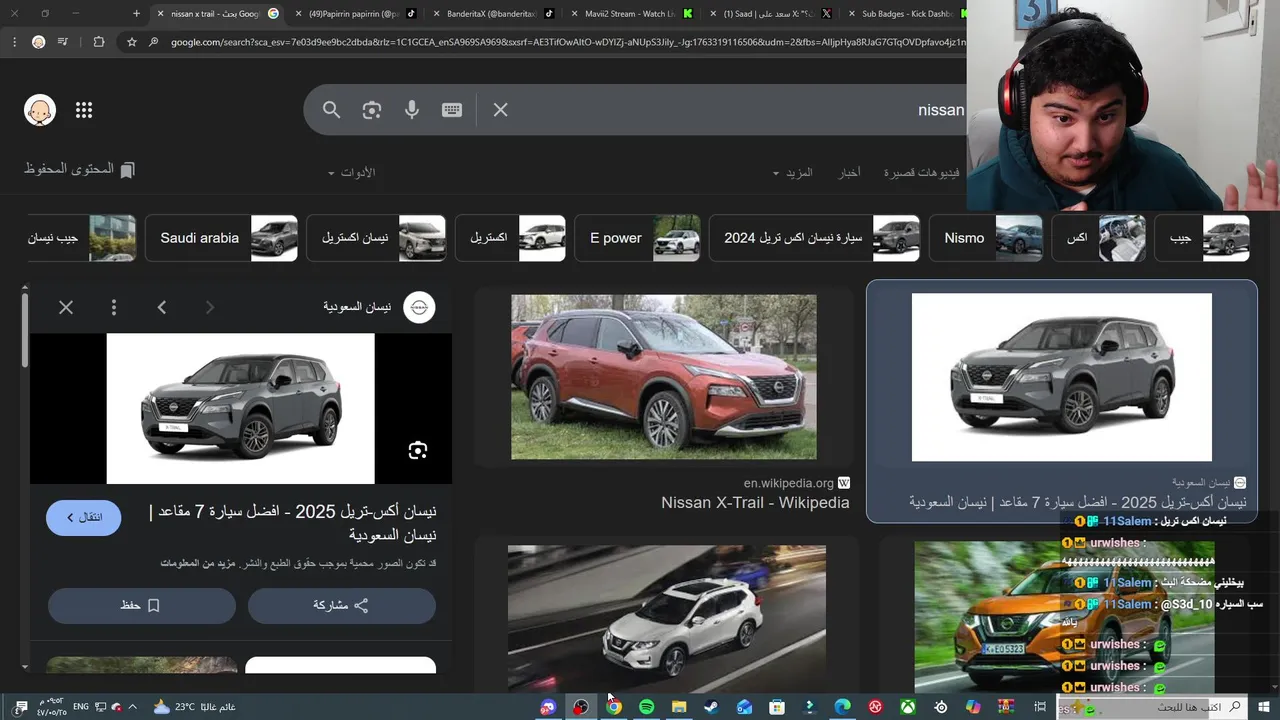The width and height of the screenshot is (1280, 720).
Task: Open the weather widget showing 23°C
Action: [194, 707]
